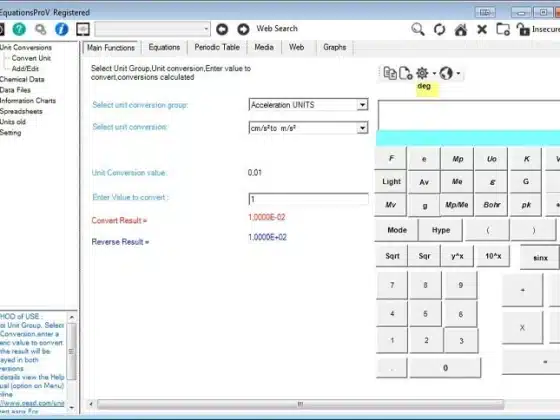Refresh the page with the circular arrows icon
The height and width of the screenshot is (420, 560).
(x=439, y=29)
